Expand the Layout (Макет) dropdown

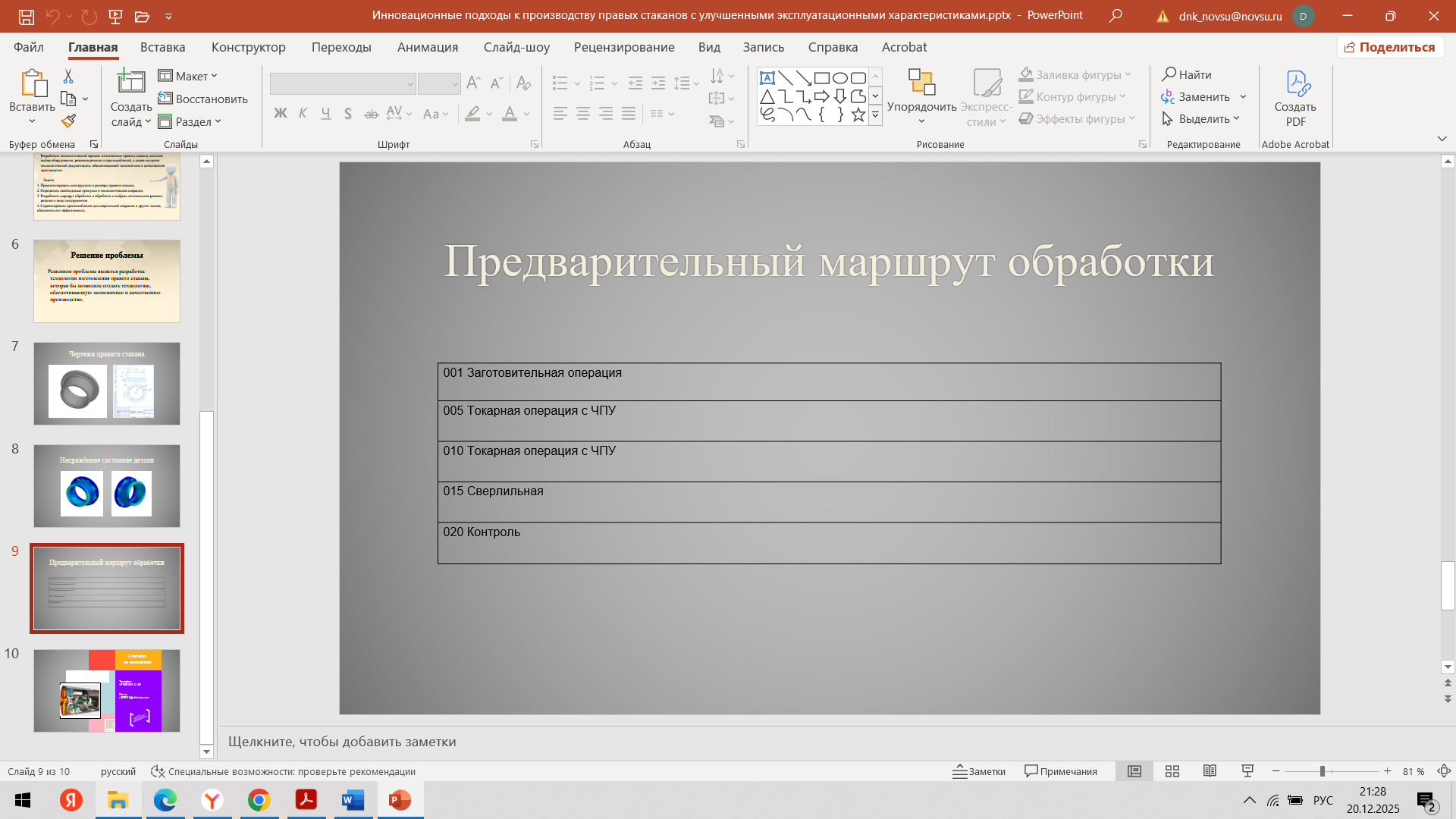click(x=188, y=76)
